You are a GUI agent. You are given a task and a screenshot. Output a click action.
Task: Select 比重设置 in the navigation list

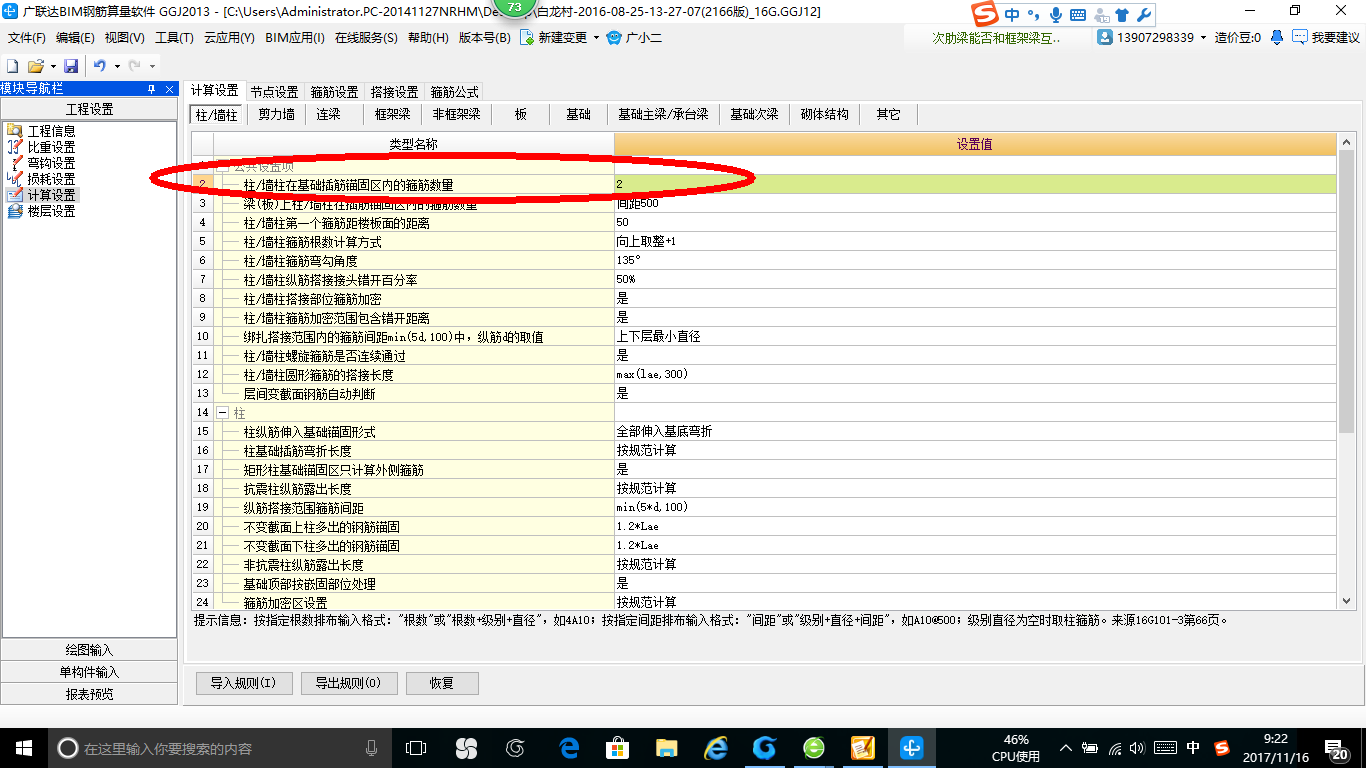[51, 147]
